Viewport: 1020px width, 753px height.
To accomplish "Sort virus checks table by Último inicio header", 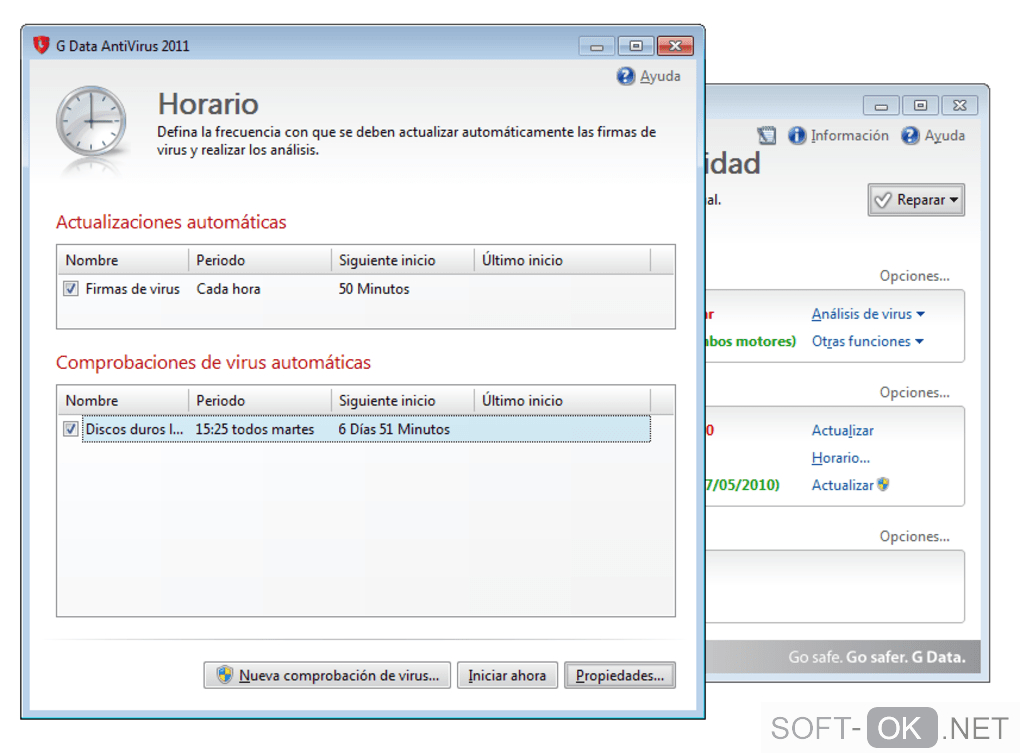I will [x=562, y=401].
